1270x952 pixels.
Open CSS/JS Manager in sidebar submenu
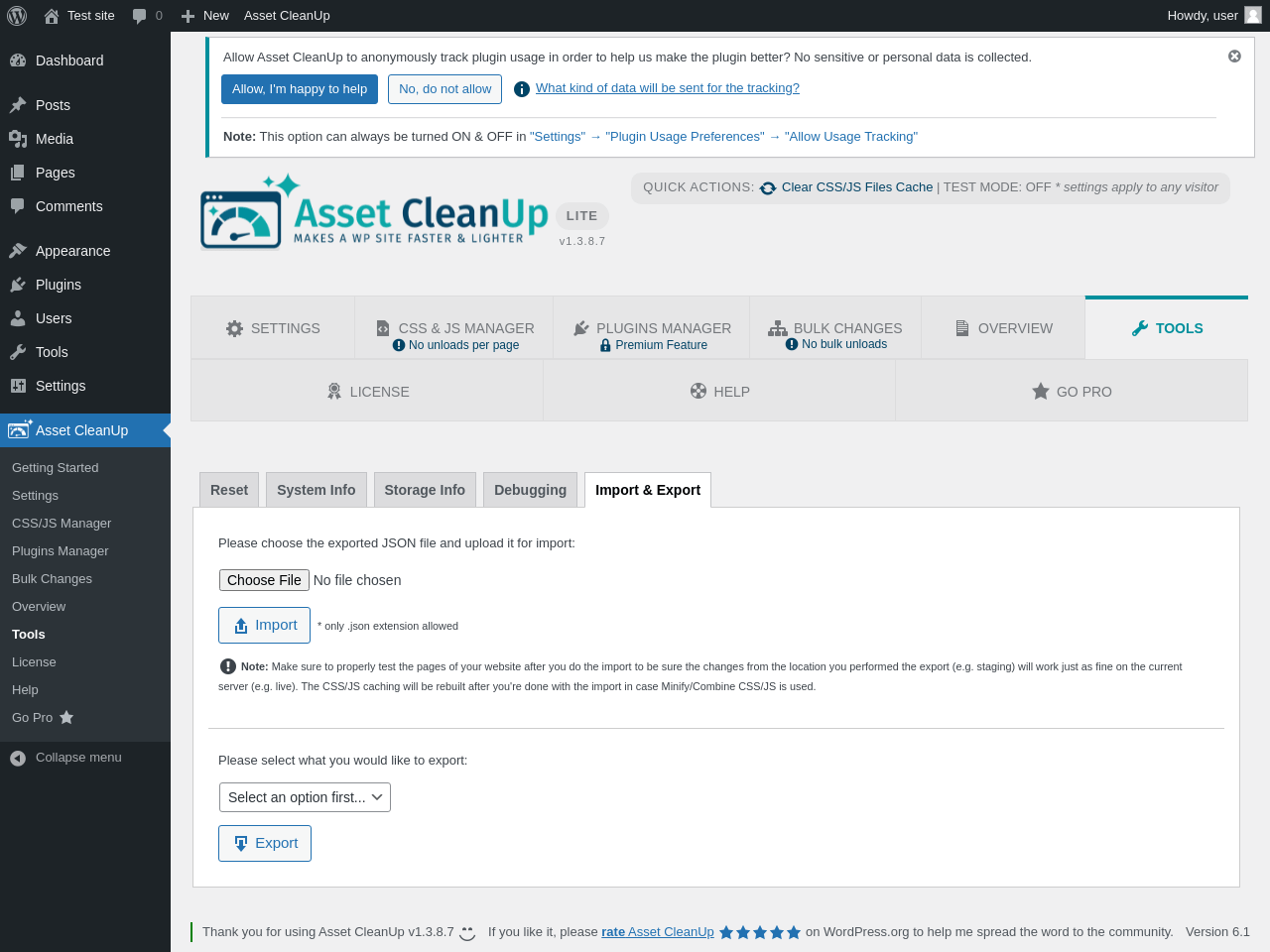pos(62,524)
